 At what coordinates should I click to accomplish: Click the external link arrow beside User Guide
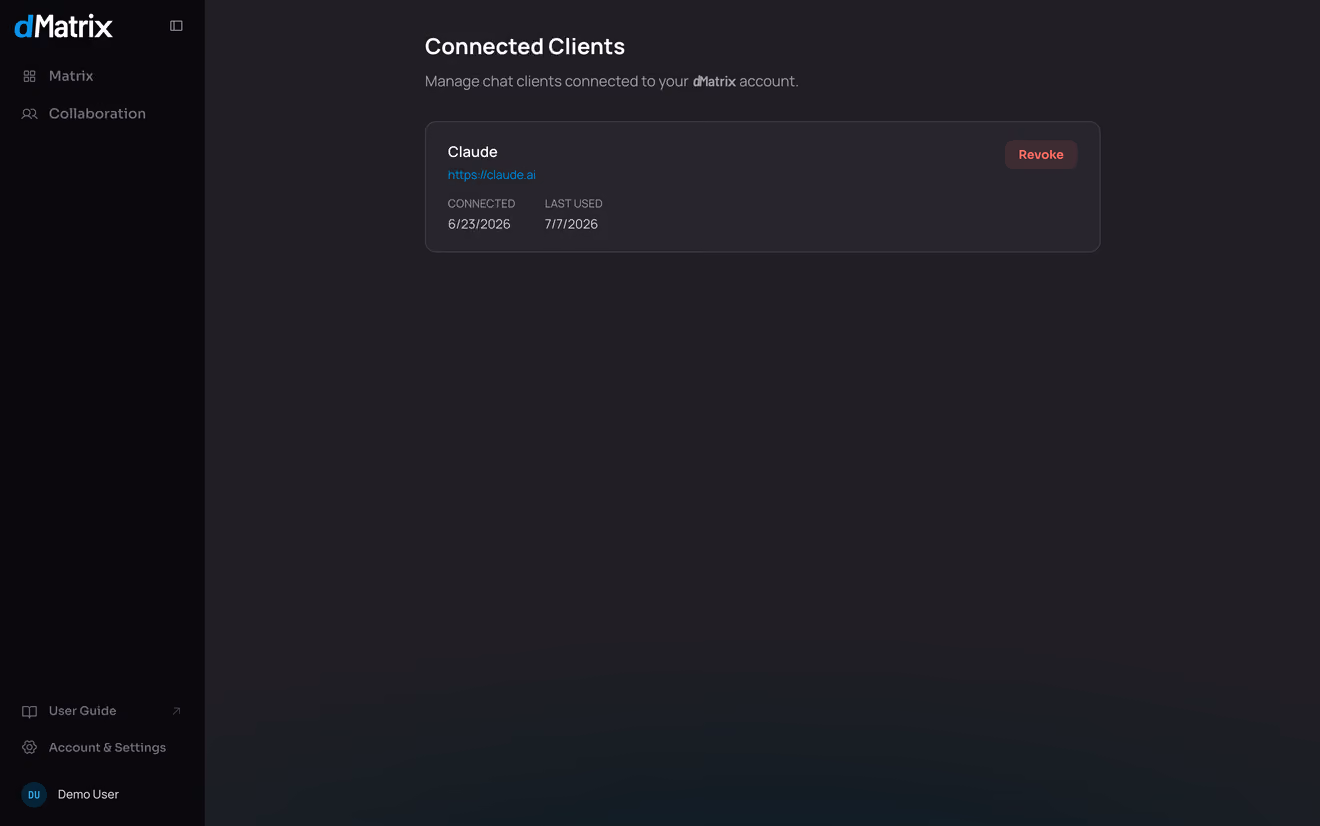[176, 711]
